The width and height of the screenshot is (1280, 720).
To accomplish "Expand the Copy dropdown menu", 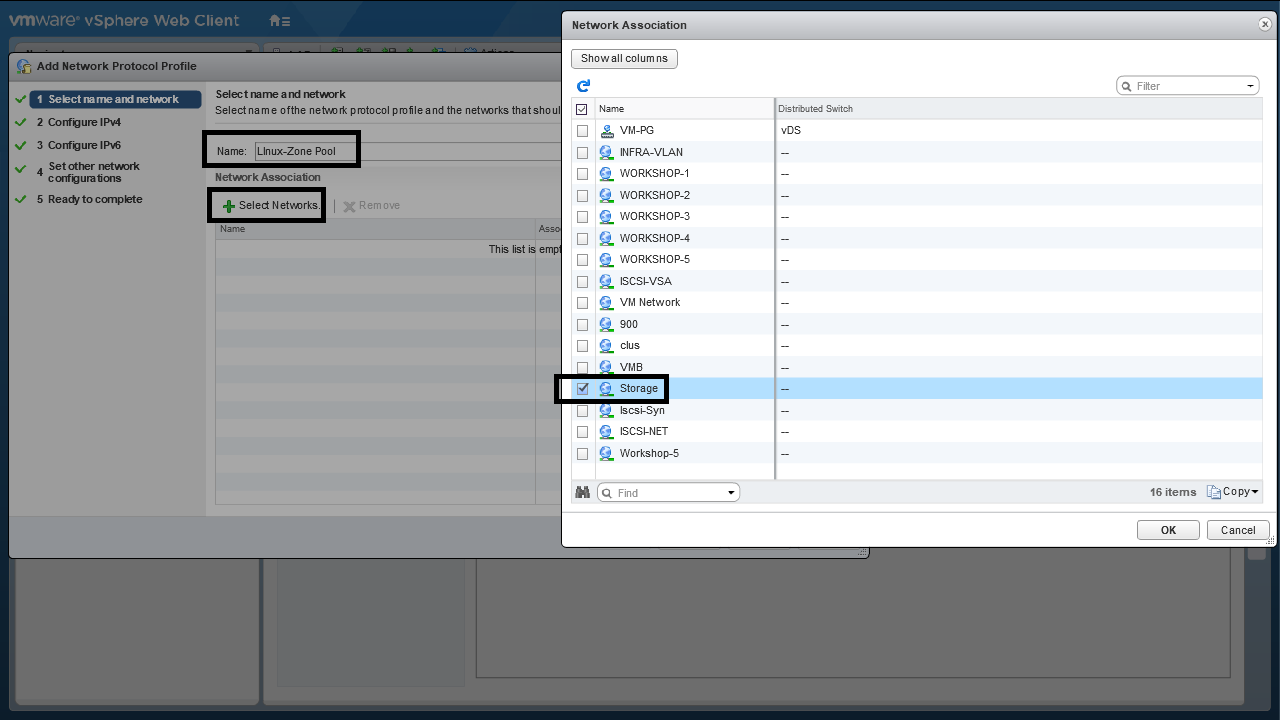I will click(1255, 492).
